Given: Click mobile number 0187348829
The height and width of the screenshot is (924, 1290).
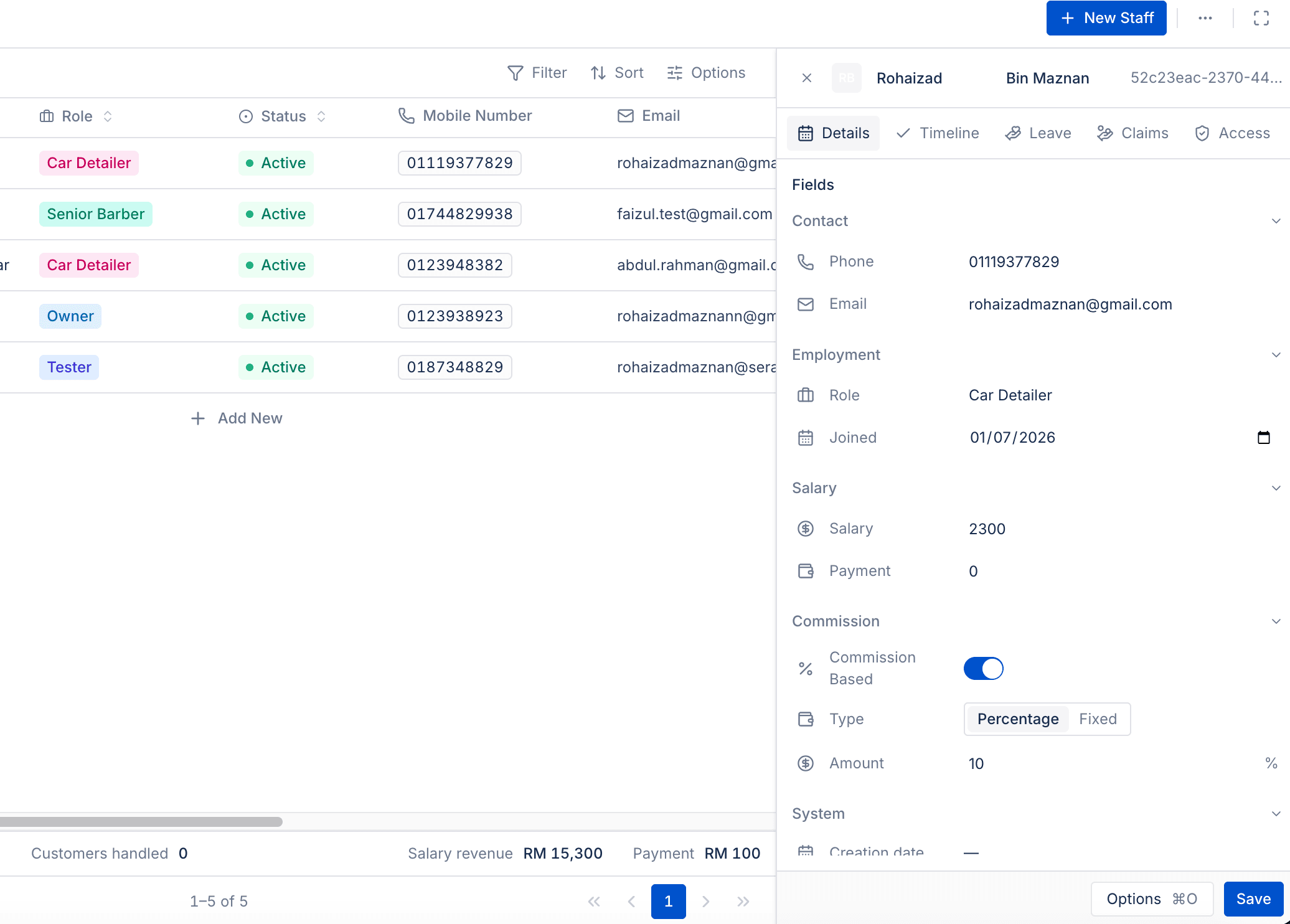Looking at the screenshot, I should 455,367.
